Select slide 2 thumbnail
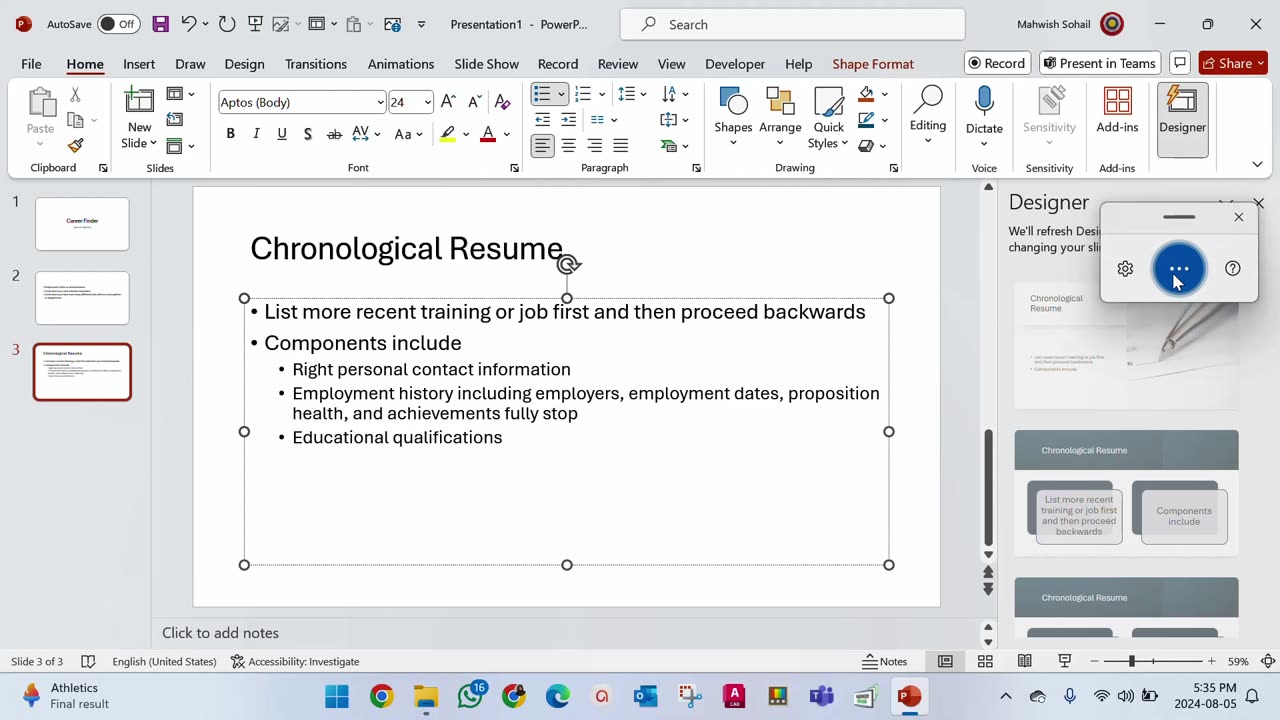This screenshot has height=720, width=1280. coord(82,298)
